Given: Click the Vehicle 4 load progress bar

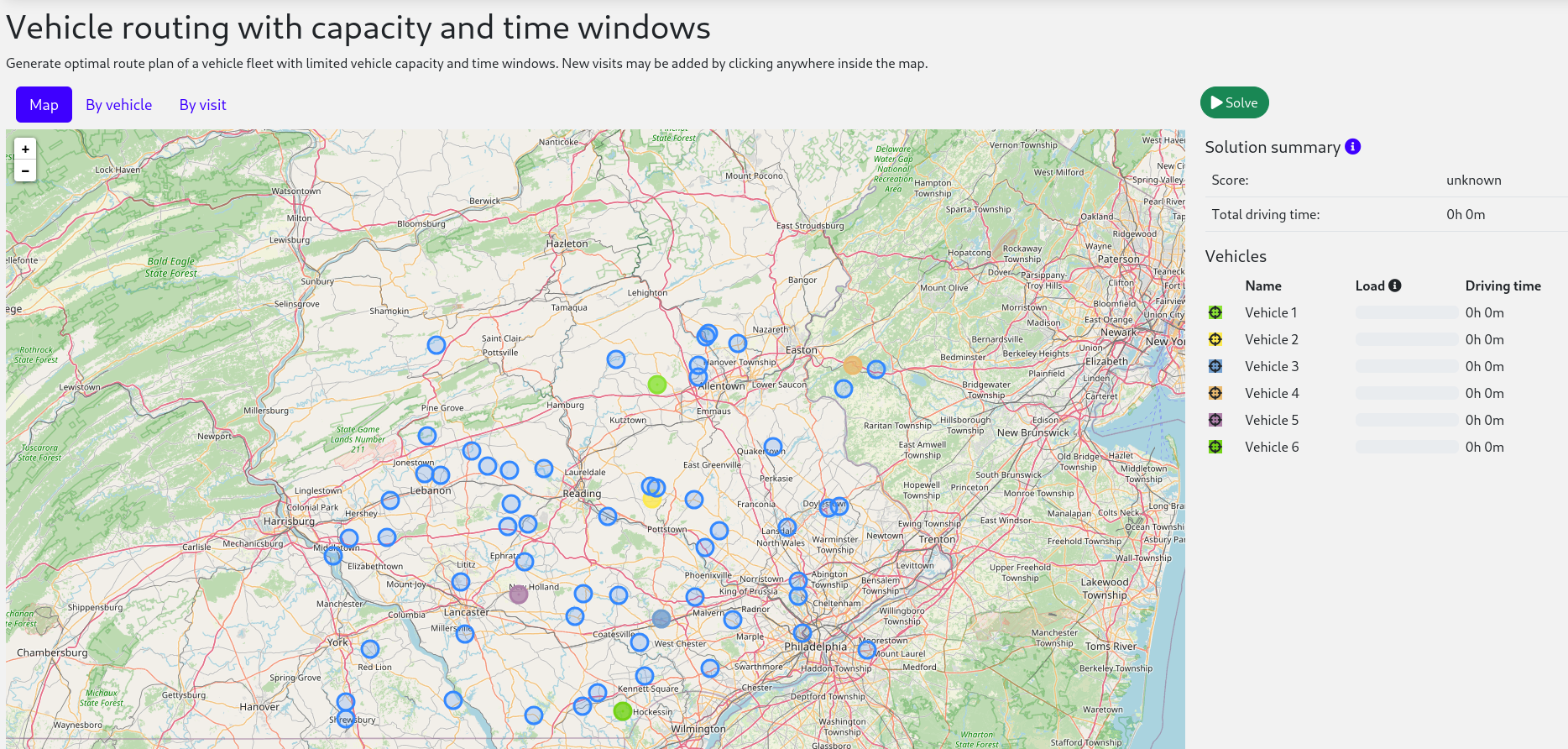Looking at the screenshot, I should pos(1406,393).
